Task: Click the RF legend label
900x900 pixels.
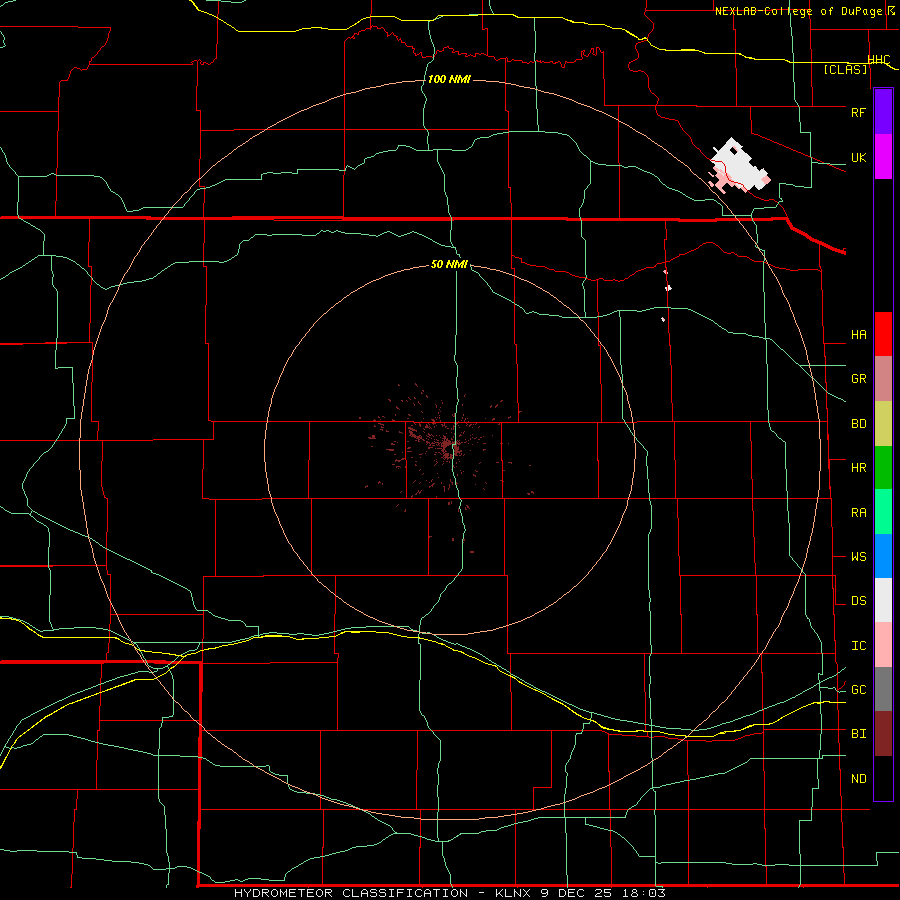Action: (859, 112)
